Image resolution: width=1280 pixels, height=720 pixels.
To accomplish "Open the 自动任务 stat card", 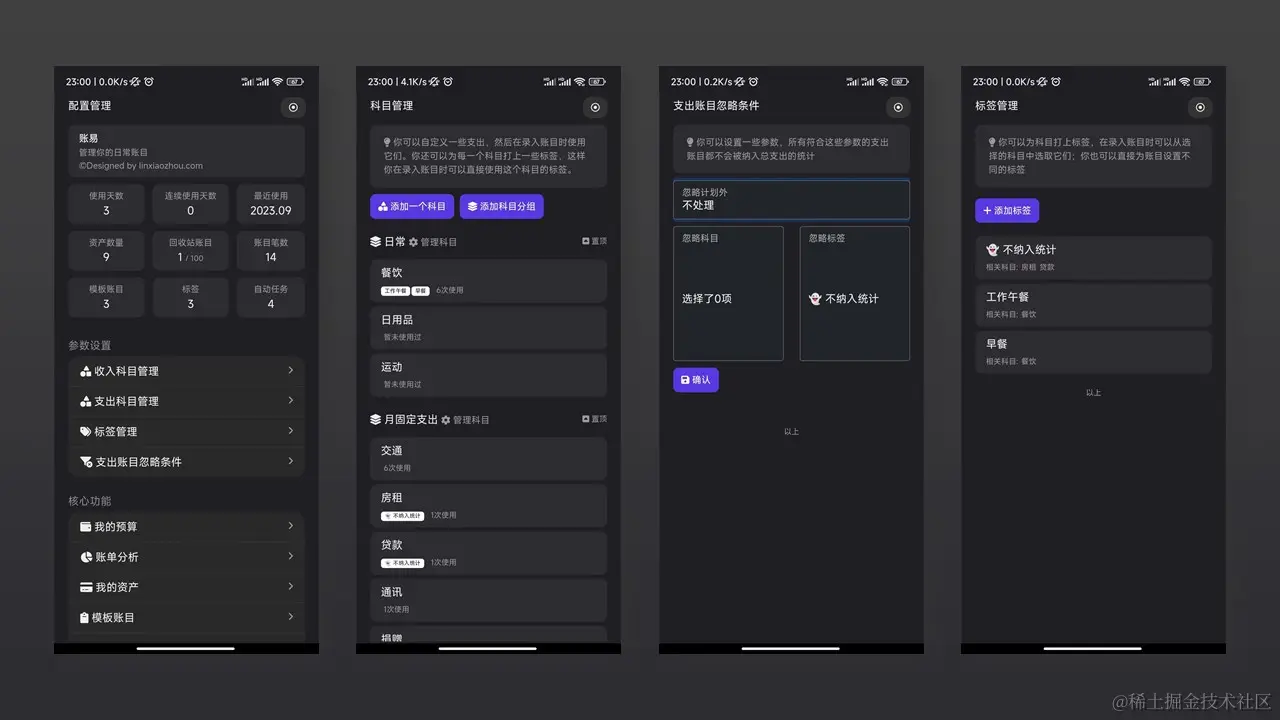I will pos(271,297).
